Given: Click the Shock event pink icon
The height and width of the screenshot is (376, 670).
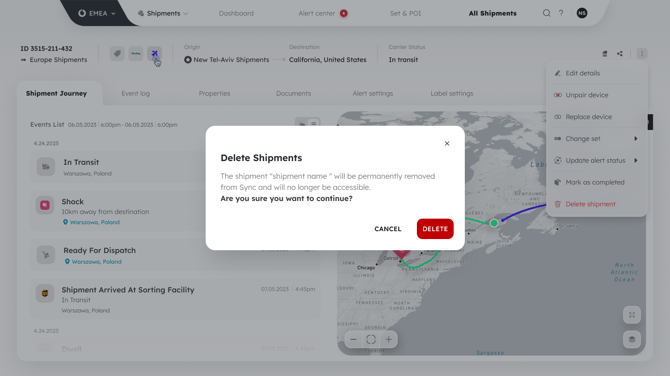Looking at the screenshot, I should 45,205.
